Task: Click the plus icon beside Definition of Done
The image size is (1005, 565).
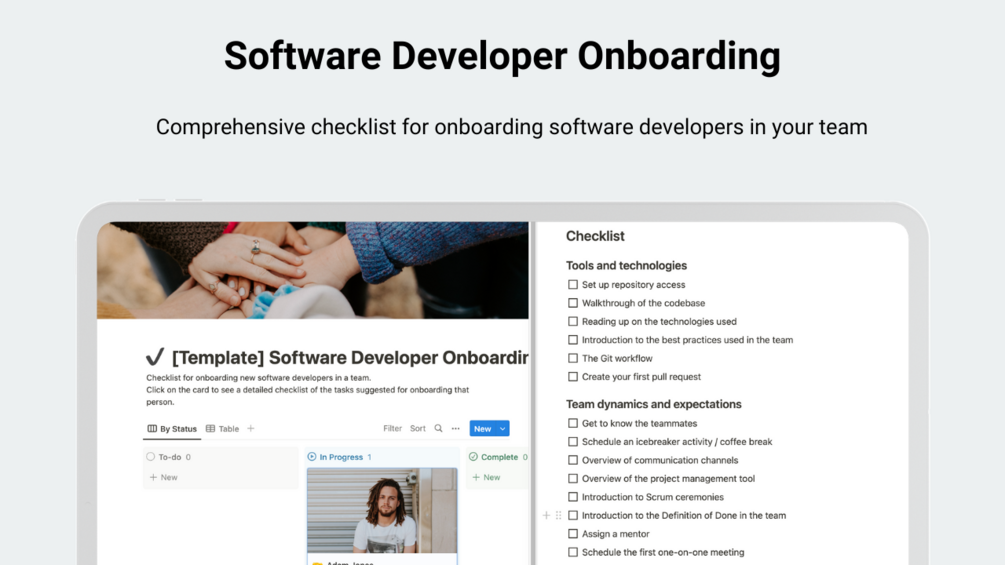Action: 546,515
